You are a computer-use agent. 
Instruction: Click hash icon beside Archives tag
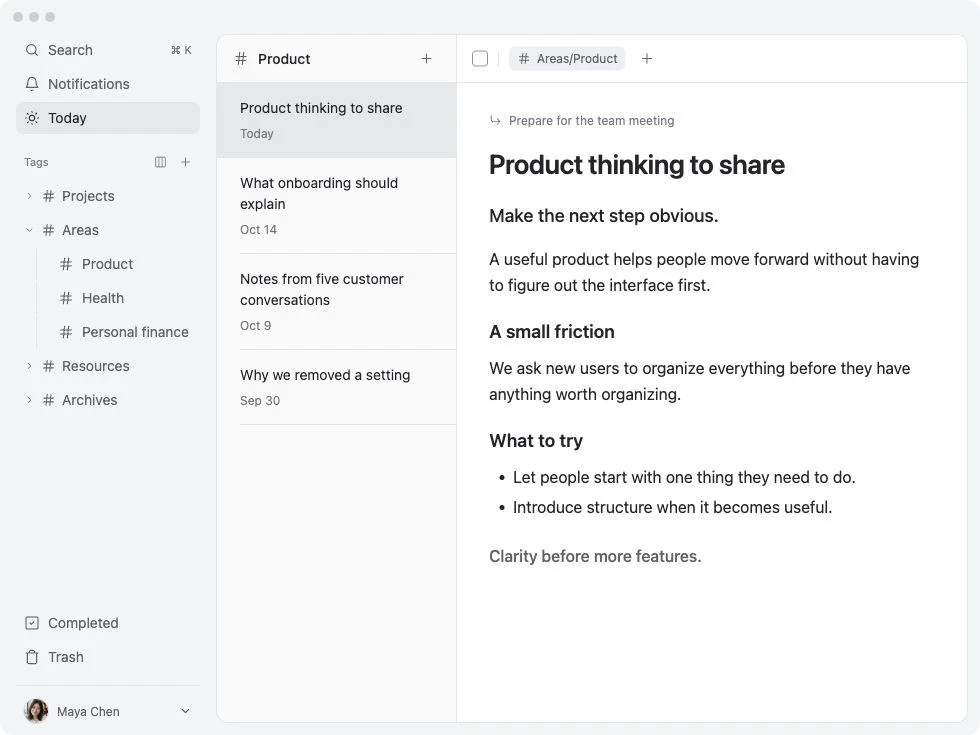(x=49, y=400)
